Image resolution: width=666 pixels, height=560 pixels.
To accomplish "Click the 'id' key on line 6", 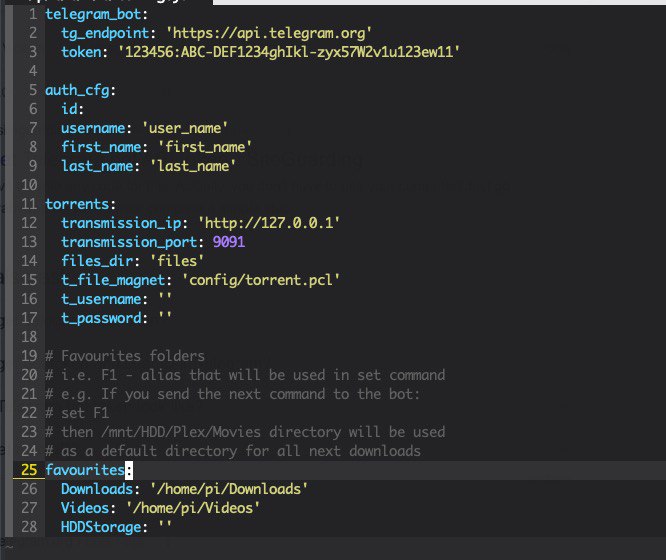I will click(69, 109).
